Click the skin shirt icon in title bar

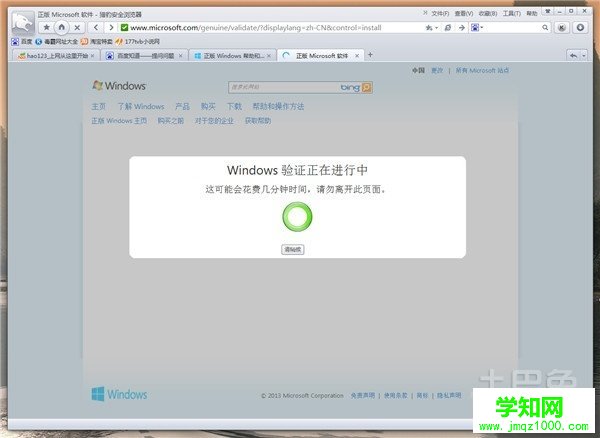click(x=548, y=11)
